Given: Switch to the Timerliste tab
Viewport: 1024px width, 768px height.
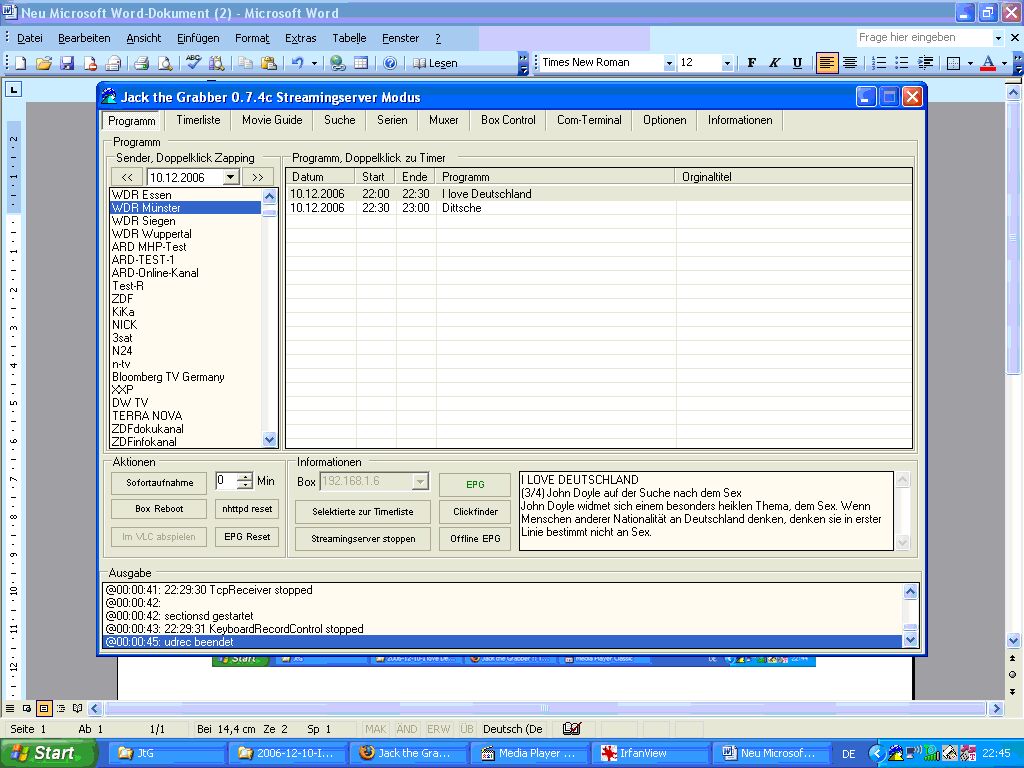Looking at the screenshot, I should tap(198, 120).
